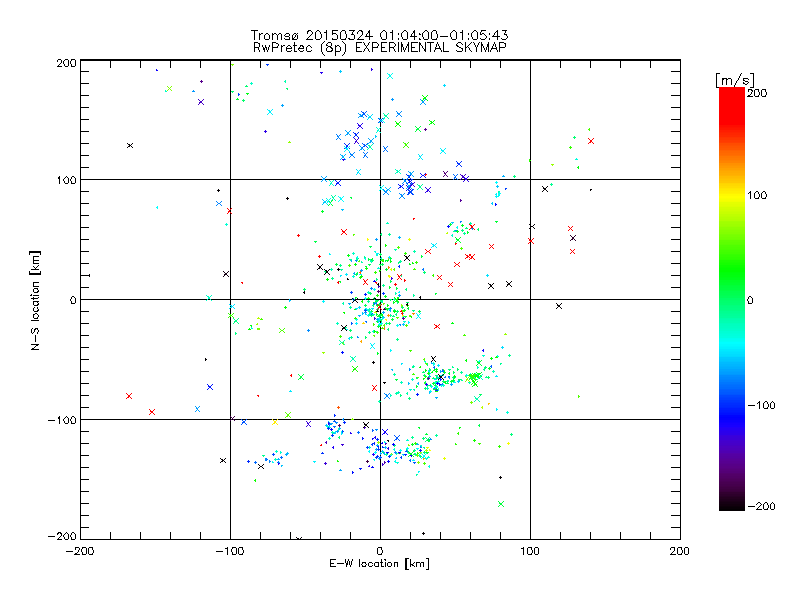Click the red X marker nearest the plot's upper-right corner

591,141
